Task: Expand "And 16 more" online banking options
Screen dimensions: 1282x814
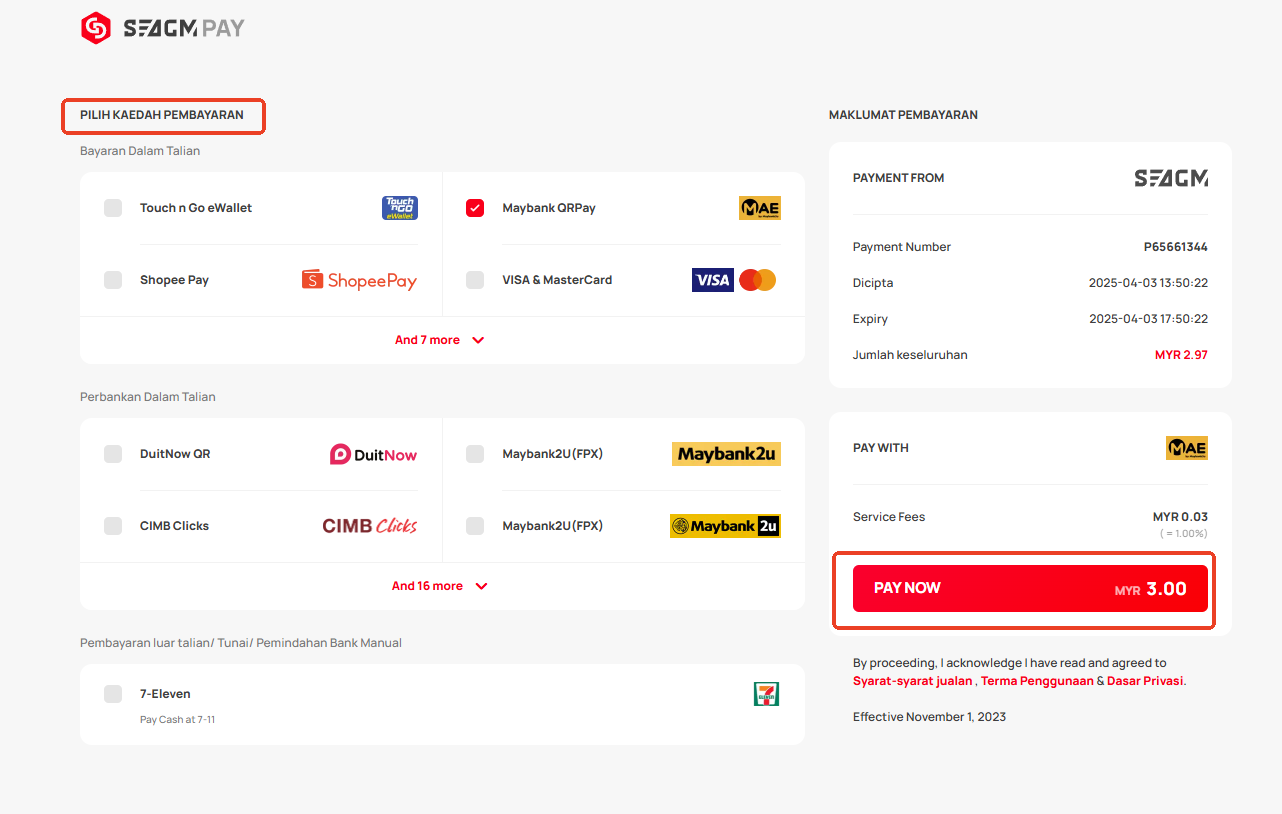Action: click(x=440, y=586)
